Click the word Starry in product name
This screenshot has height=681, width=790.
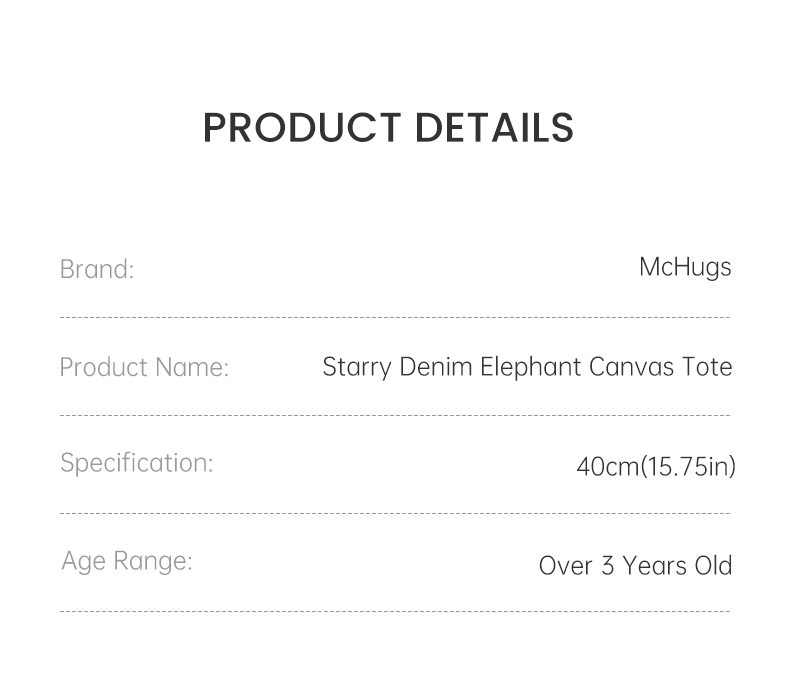click(357, 367)
